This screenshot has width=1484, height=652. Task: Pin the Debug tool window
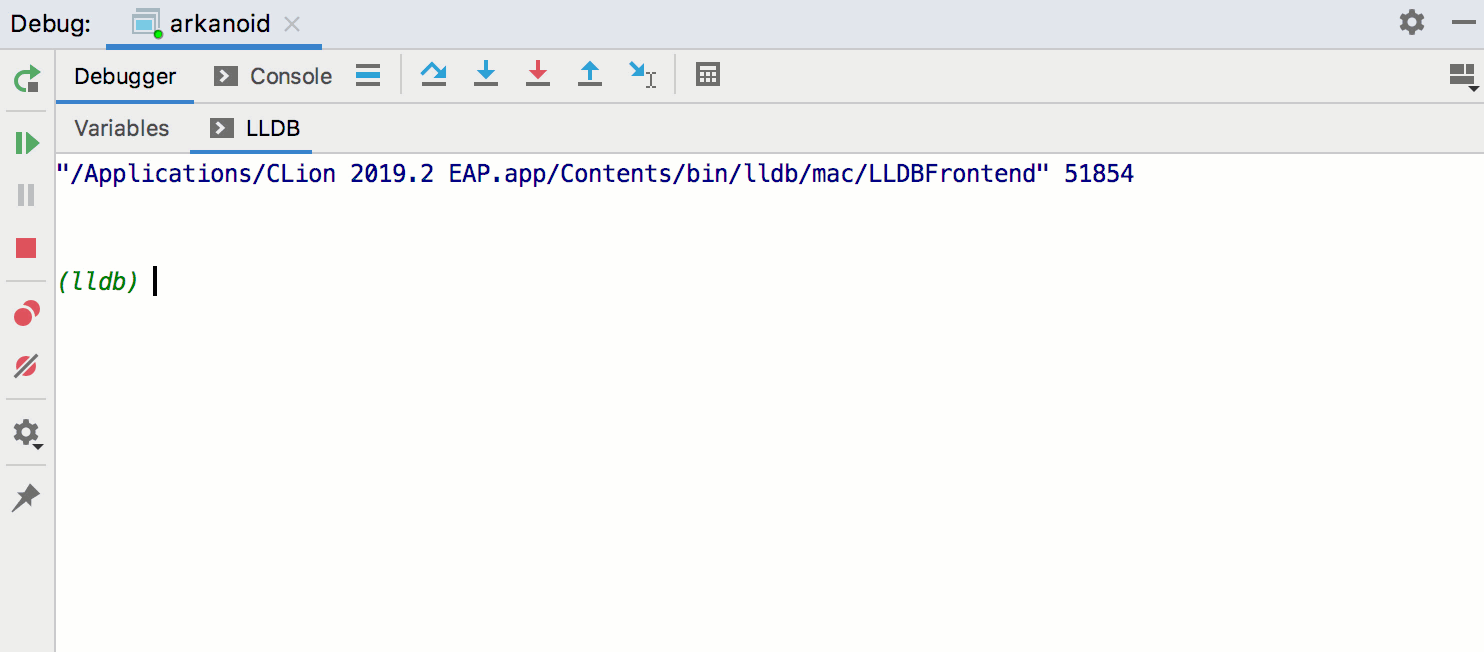click(26, 497)
